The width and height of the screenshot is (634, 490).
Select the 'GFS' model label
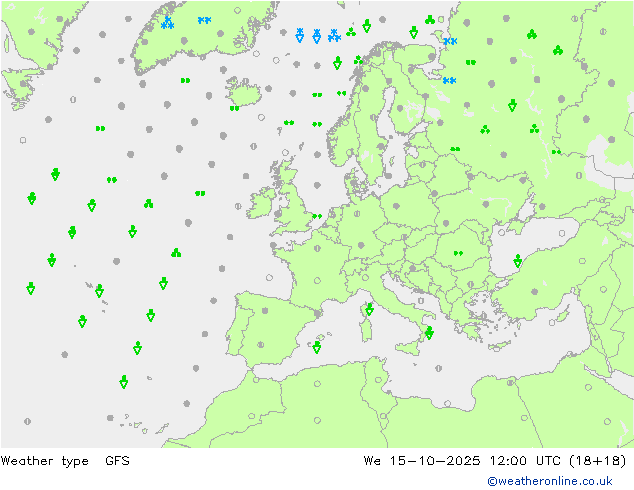click(x=117, y=461)
